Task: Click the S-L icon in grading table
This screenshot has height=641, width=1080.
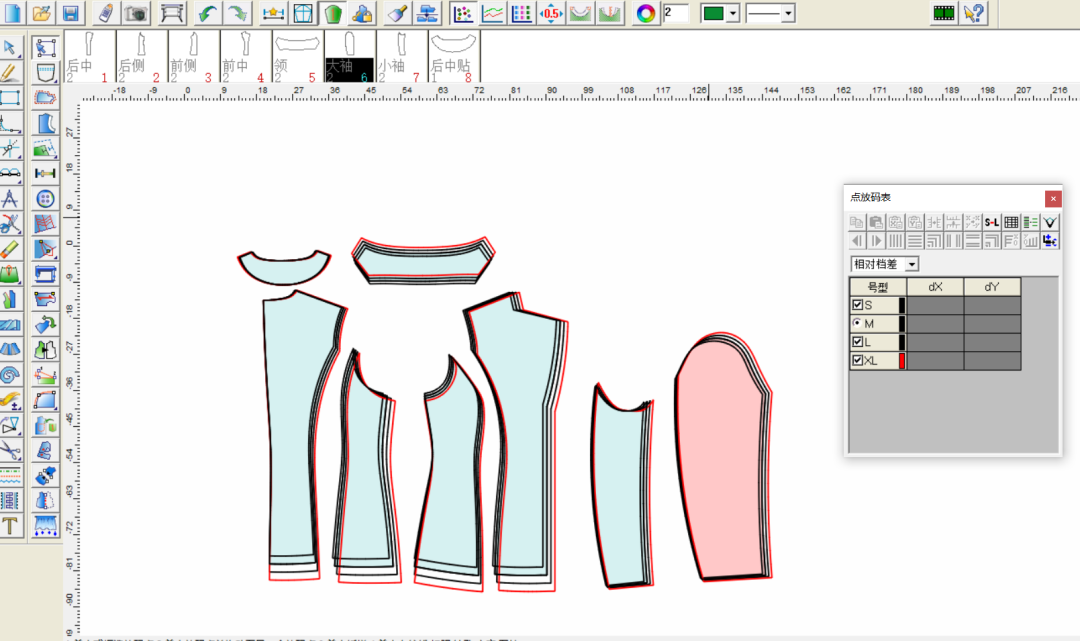Action: tap(992, 222)
